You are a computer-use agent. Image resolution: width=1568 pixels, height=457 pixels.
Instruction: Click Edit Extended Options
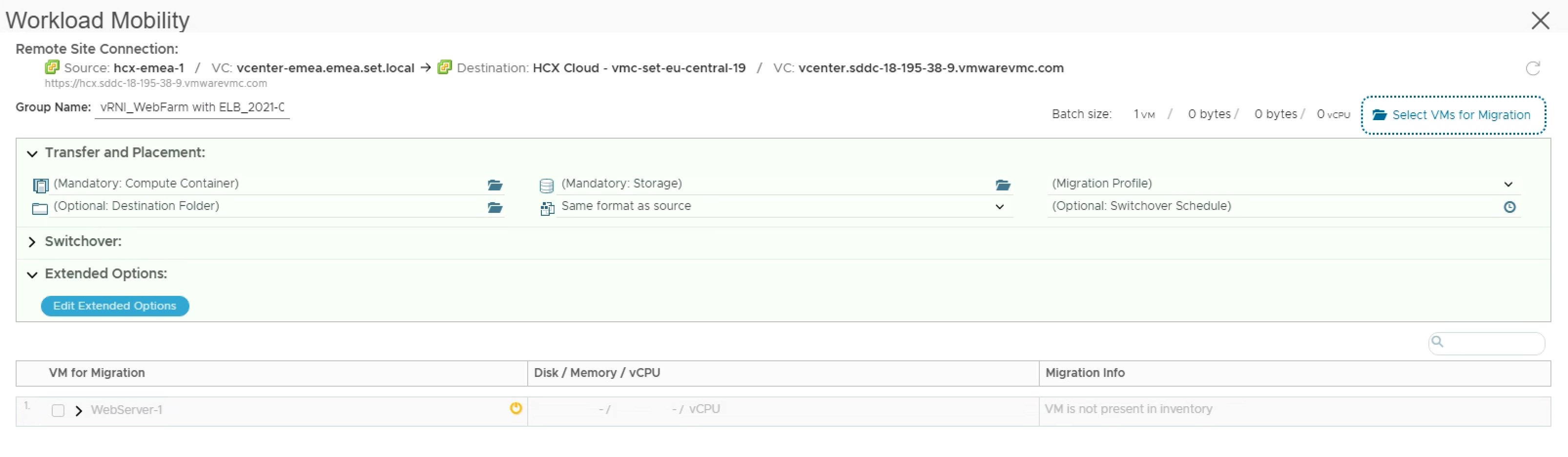pyautogui.click(x=114, y=306)
